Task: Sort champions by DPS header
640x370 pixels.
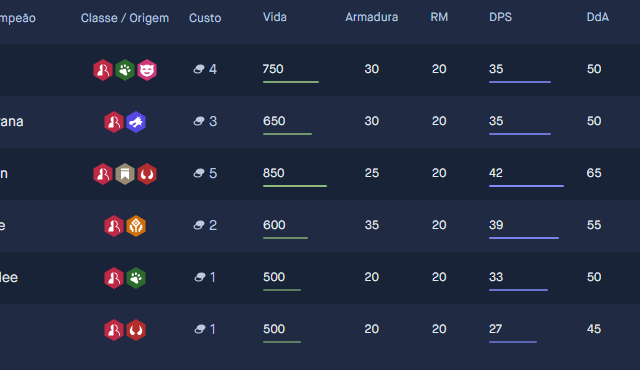Action: point(500,17)
